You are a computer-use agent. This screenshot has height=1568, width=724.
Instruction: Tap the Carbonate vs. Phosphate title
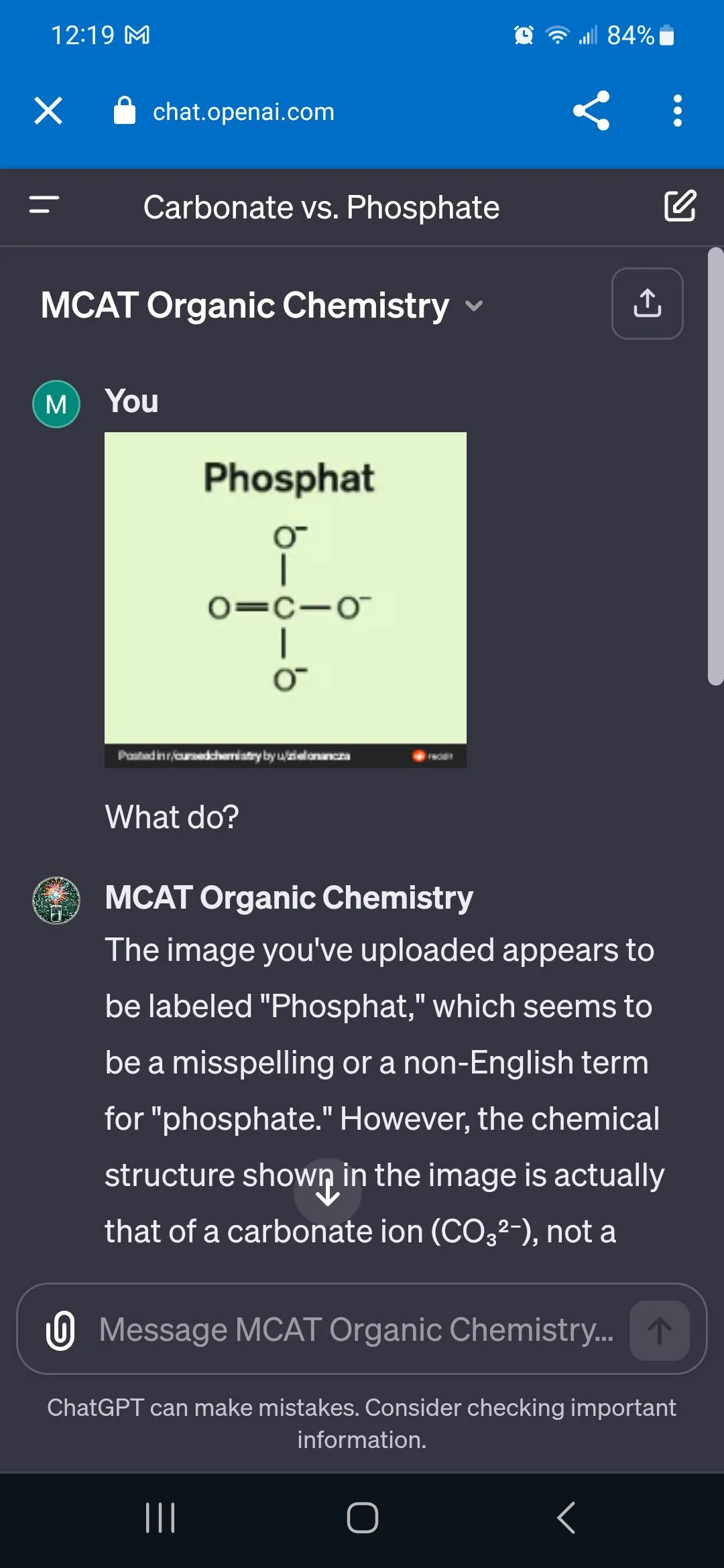pos(322,206)
